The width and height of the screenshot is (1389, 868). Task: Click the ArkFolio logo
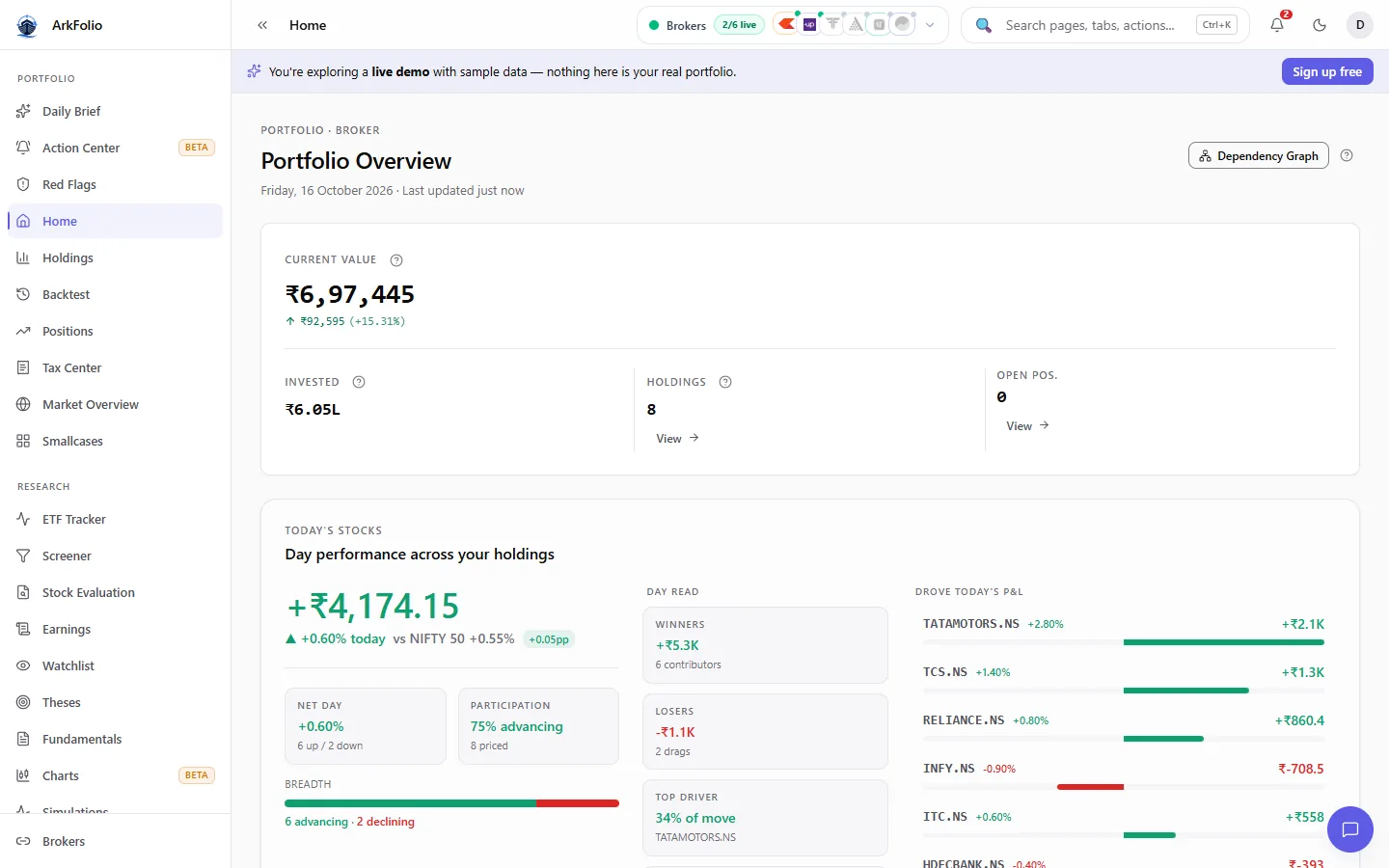click(x=27, y=25)
